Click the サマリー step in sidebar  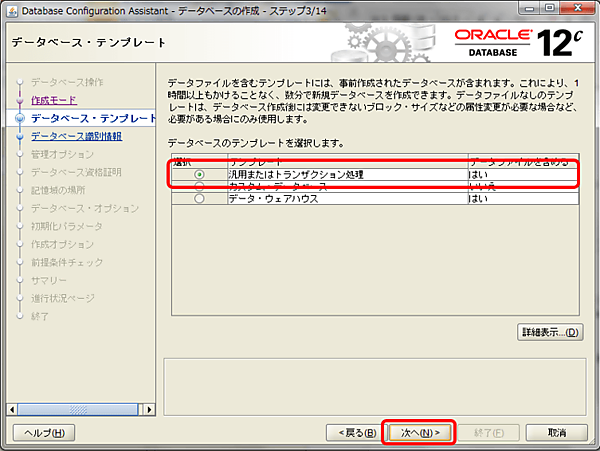pyautogui.click(x=49, y=280)
